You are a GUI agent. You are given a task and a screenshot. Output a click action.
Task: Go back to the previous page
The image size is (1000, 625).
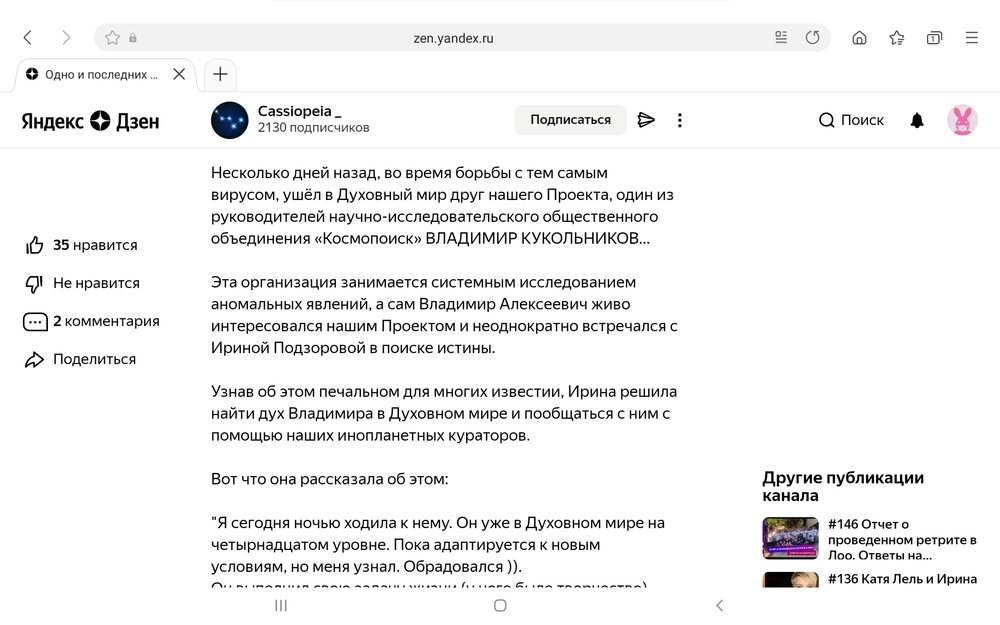click(27, 38)
